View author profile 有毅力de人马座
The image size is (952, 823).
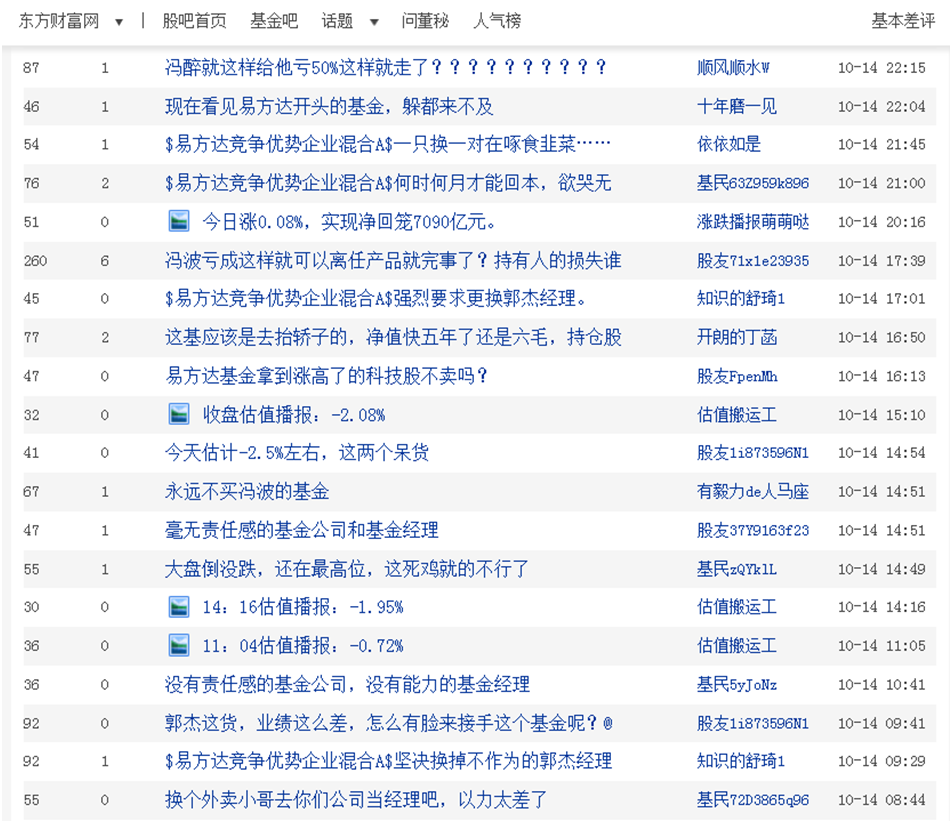pos(753,491)
